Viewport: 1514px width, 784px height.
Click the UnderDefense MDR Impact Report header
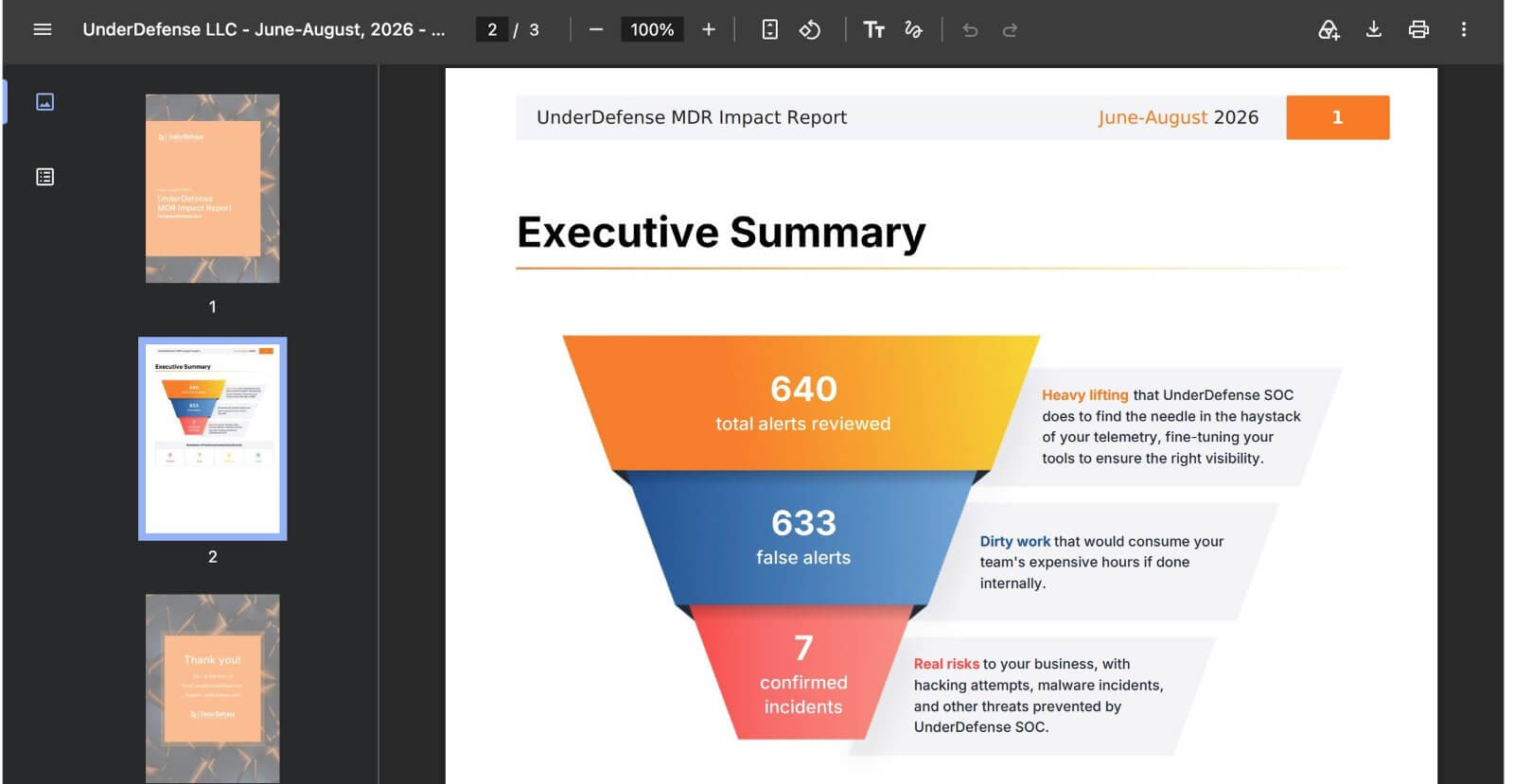pyautogui.click(x=692, y=117)
